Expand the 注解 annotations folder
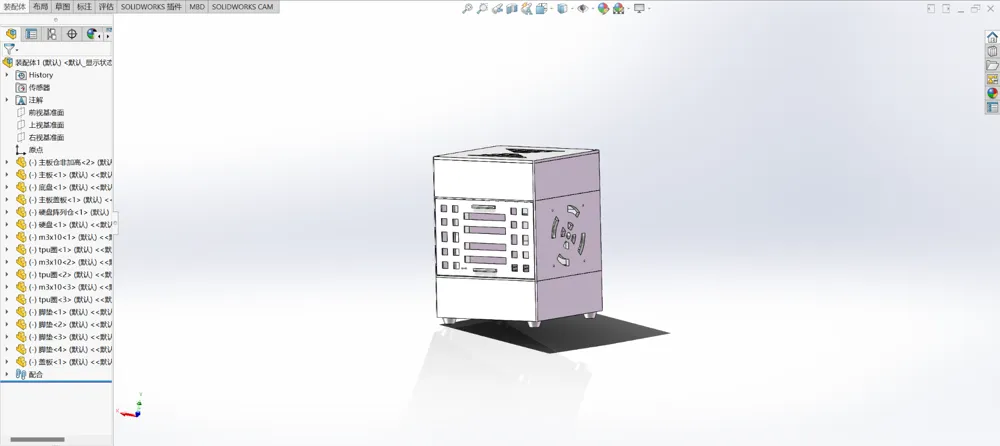 pyautogui.click(x=7, y=100)
